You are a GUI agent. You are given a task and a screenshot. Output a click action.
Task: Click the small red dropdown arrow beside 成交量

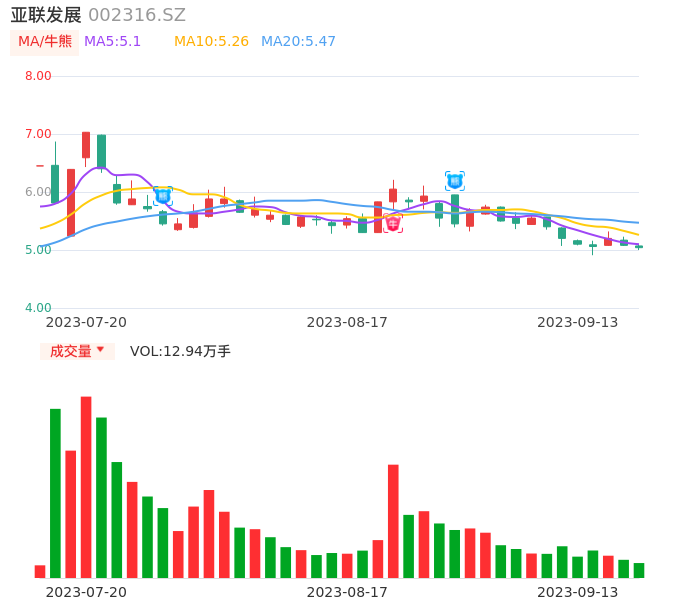coord(101,349)
